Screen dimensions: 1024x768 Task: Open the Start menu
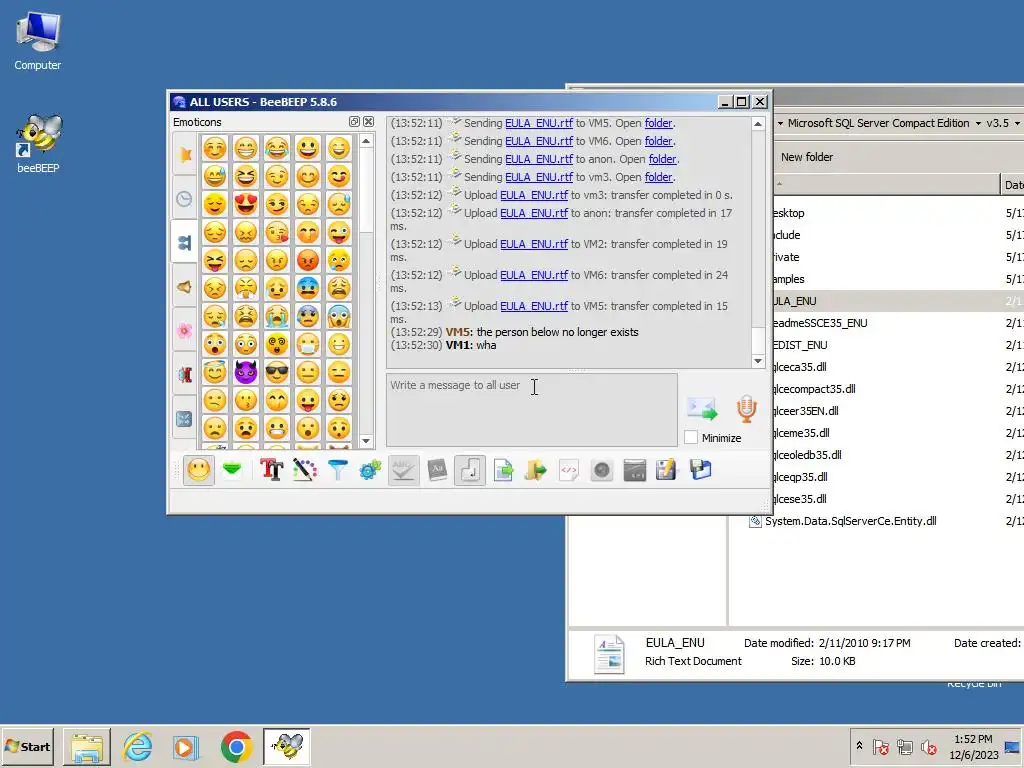click(x=28, y=746)
